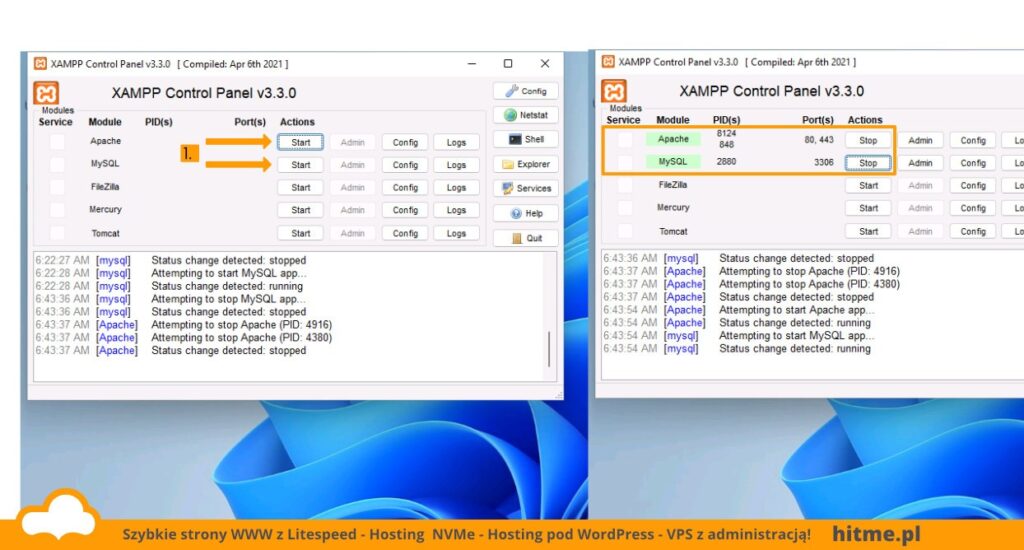Click Apache ports '80, 443' value
1024x550 pixels.
[x=819, y=140]
